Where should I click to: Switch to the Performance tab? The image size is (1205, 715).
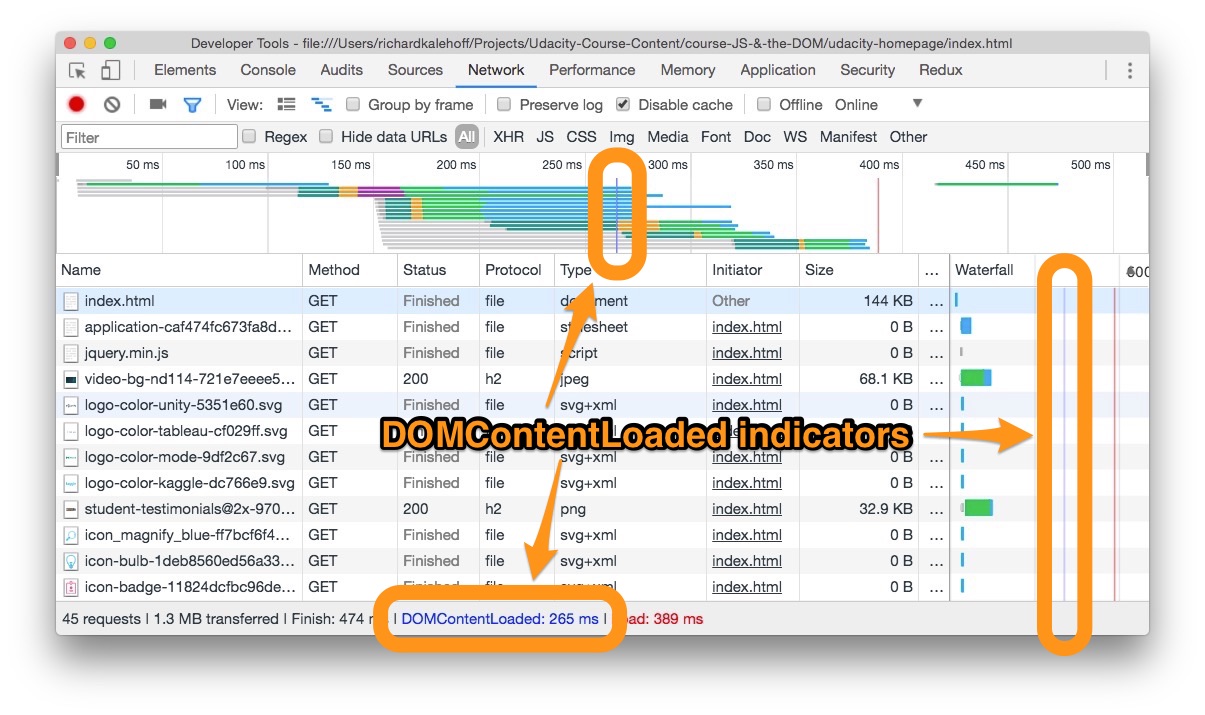coord(592,70)
